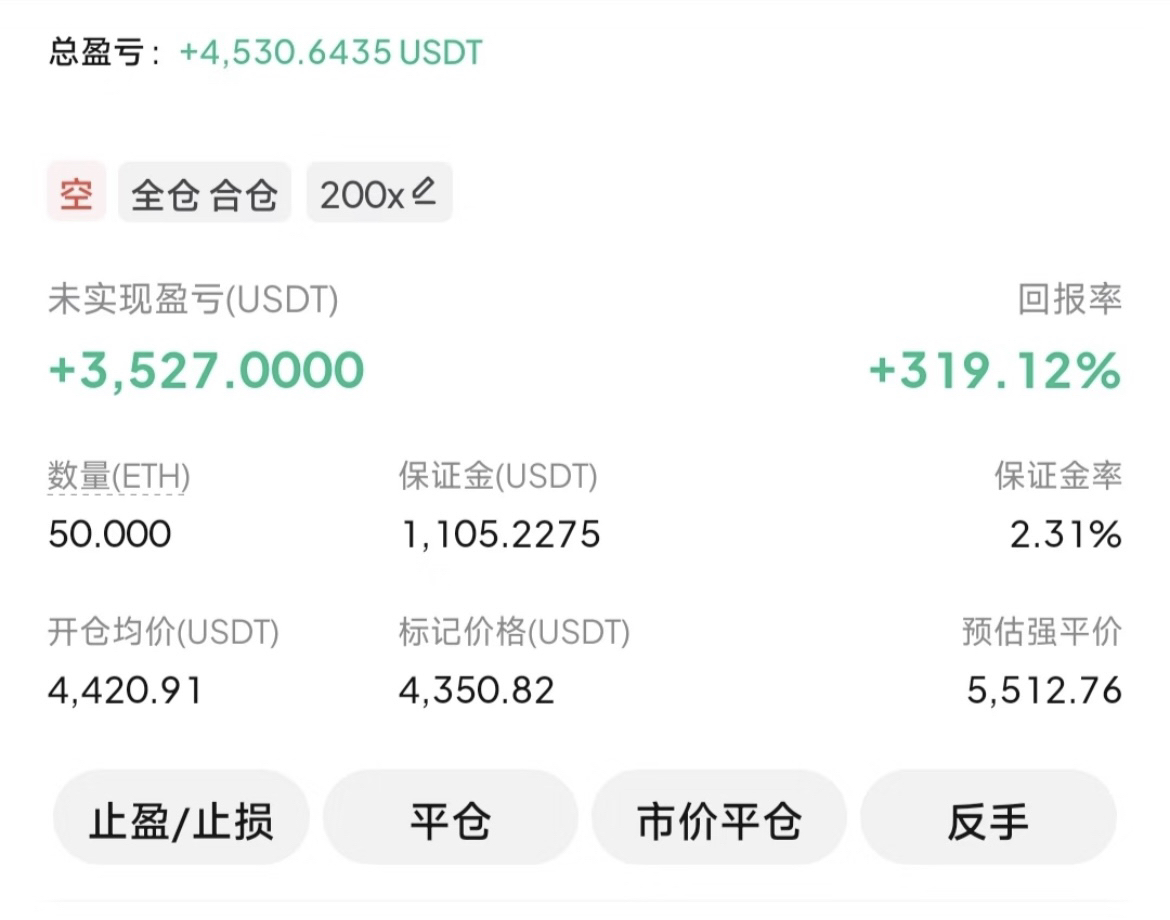The width and height of the screenshot is (1170, 920).
Task: Tap the entry price 4,420.91
Action: tap(125, 690)
